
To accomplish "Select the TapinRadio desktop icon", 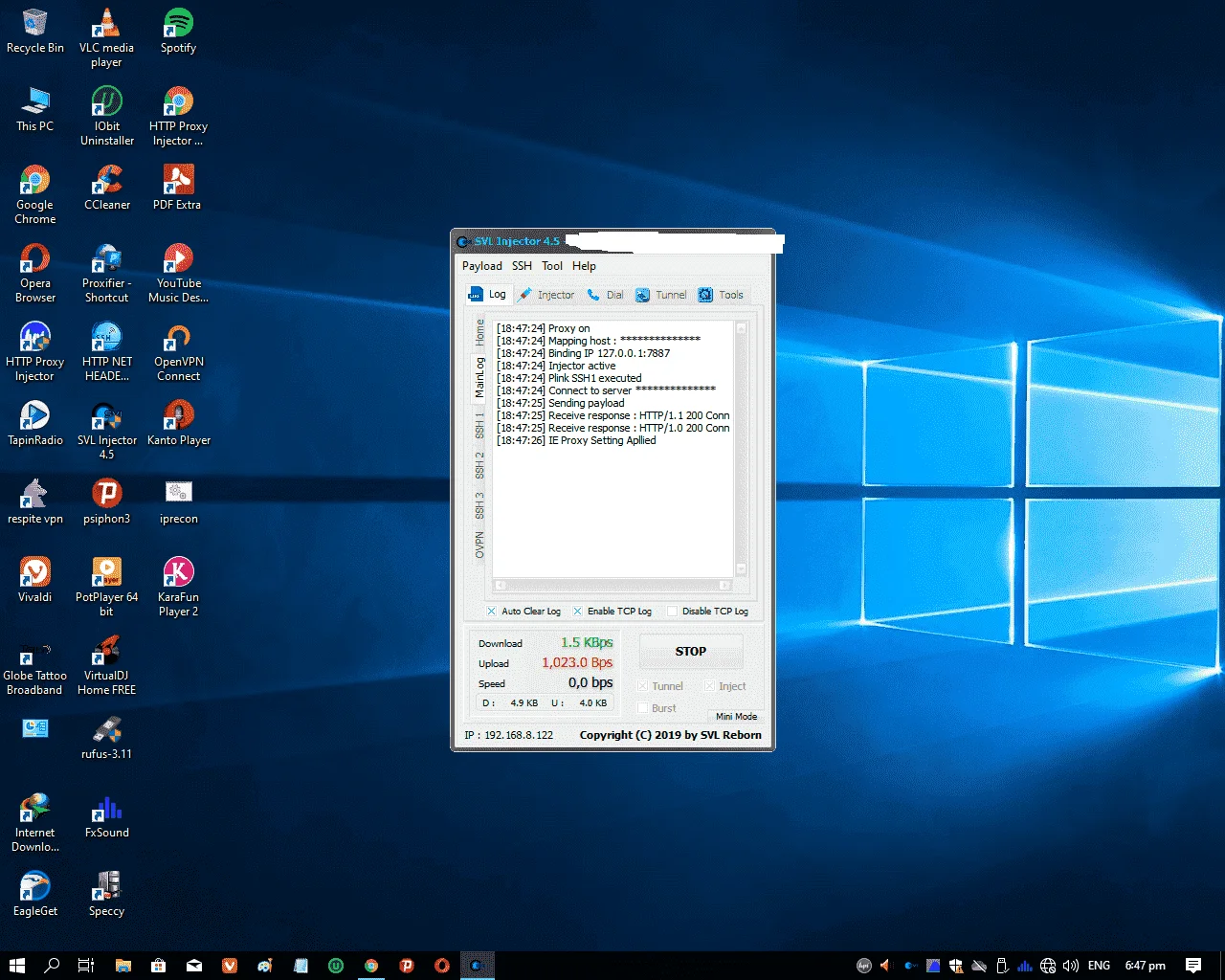I will pos(35,424).
